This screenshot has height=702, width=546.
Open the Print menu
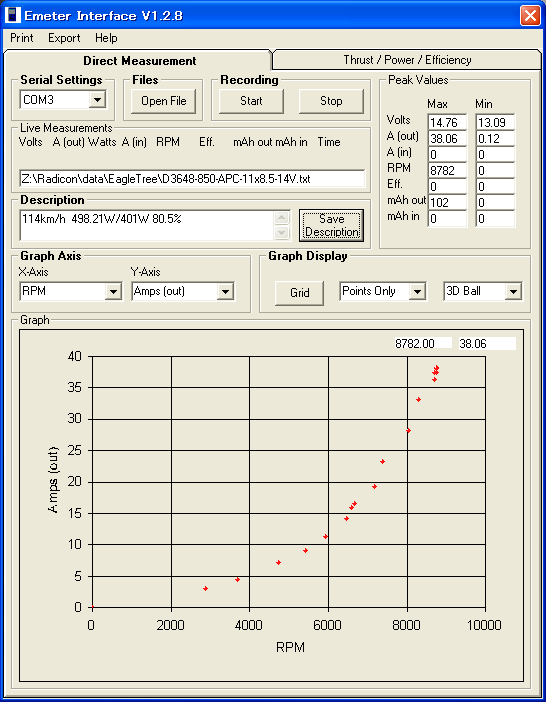[21, 38]
